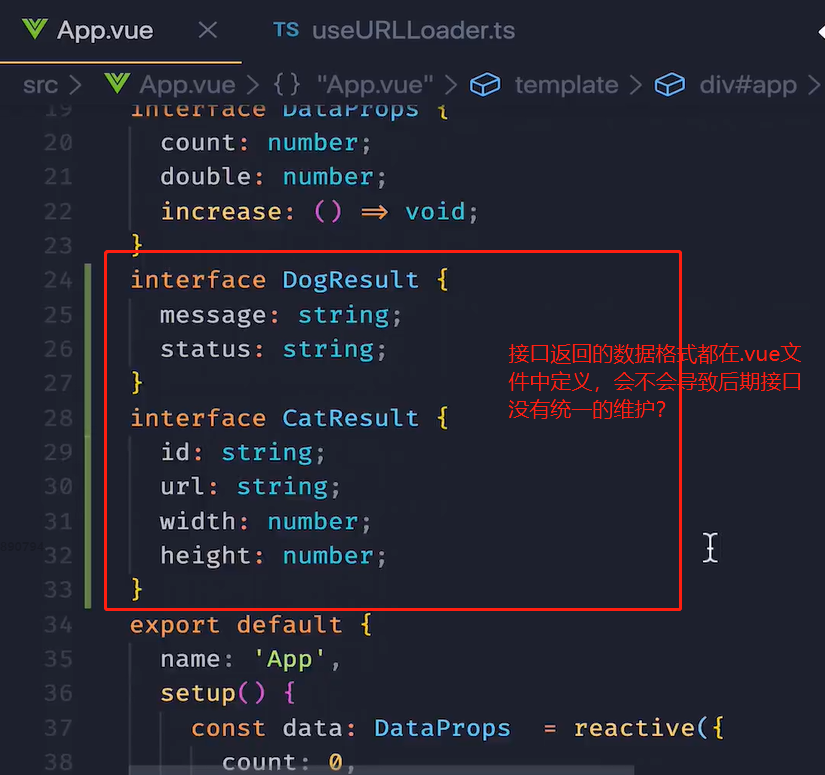This screenshot has height=775, width=825.
Task: Click 'url: string;' property line
Action: (x=250, y=487)
